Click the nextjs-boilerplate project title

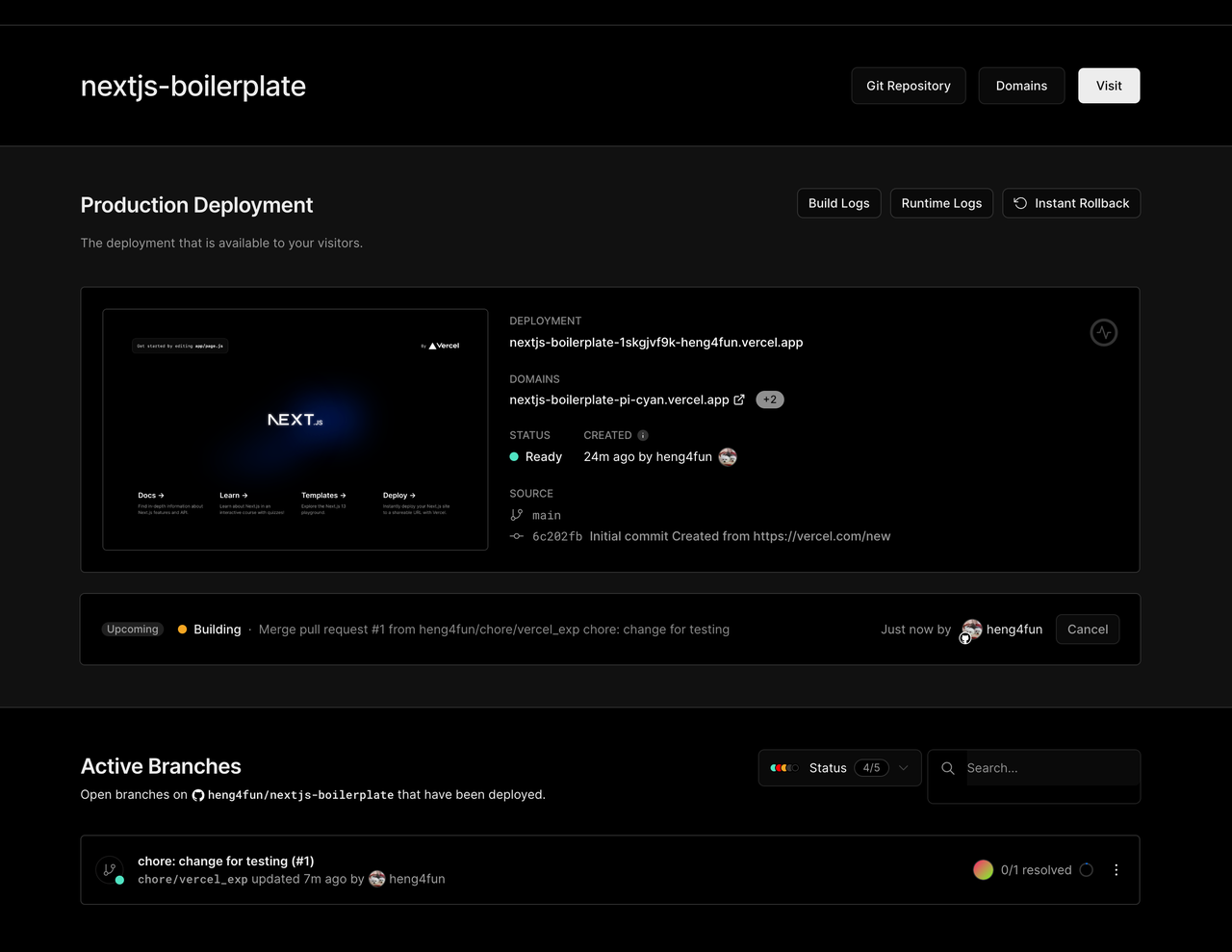click(x=193, y=86)
